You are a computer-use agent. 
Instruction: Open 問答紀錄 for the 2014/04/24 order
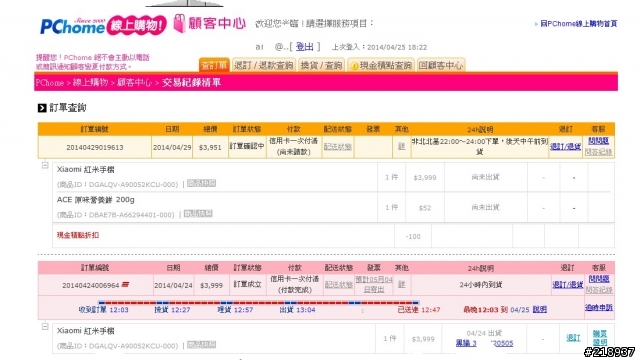click(x=599, y=290)
